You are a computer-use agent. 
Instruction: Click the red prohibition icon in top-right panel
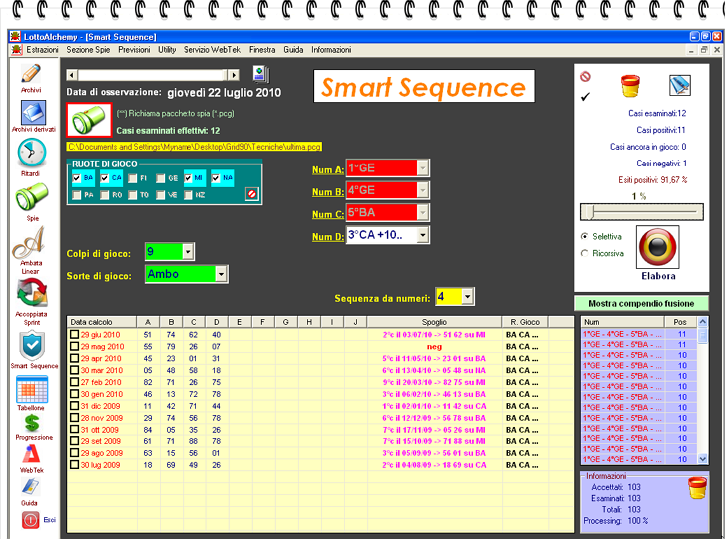585,76
